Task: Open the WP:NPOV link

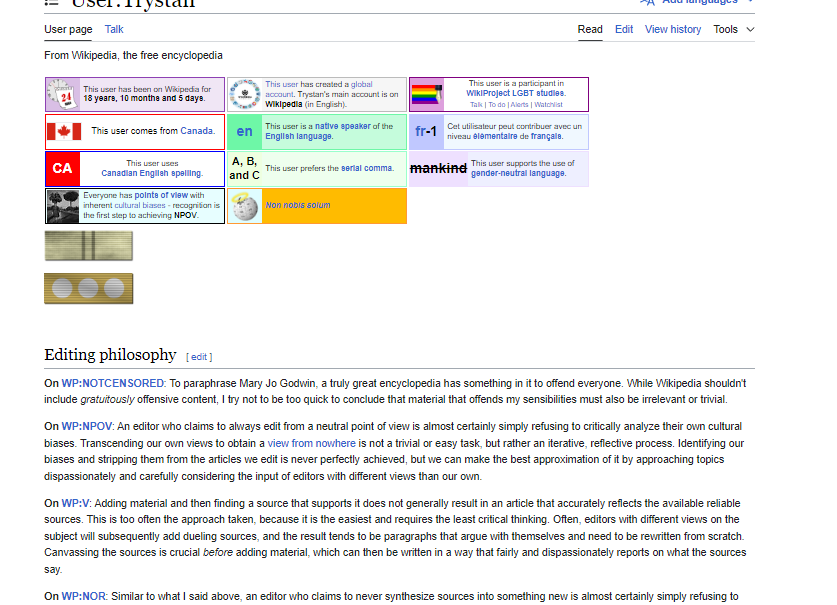Action: 86,427
